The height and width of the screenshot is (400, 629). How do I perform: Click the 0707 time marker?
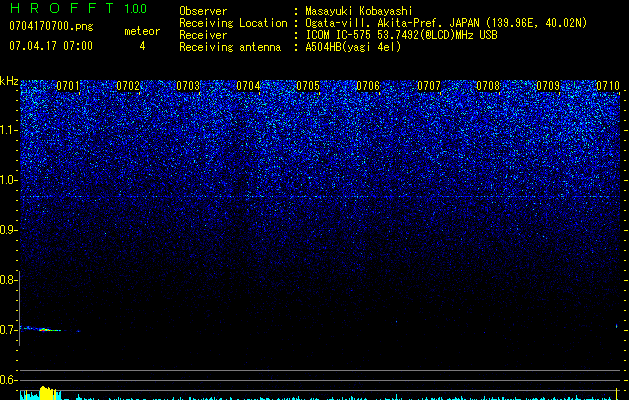(428, 86)
